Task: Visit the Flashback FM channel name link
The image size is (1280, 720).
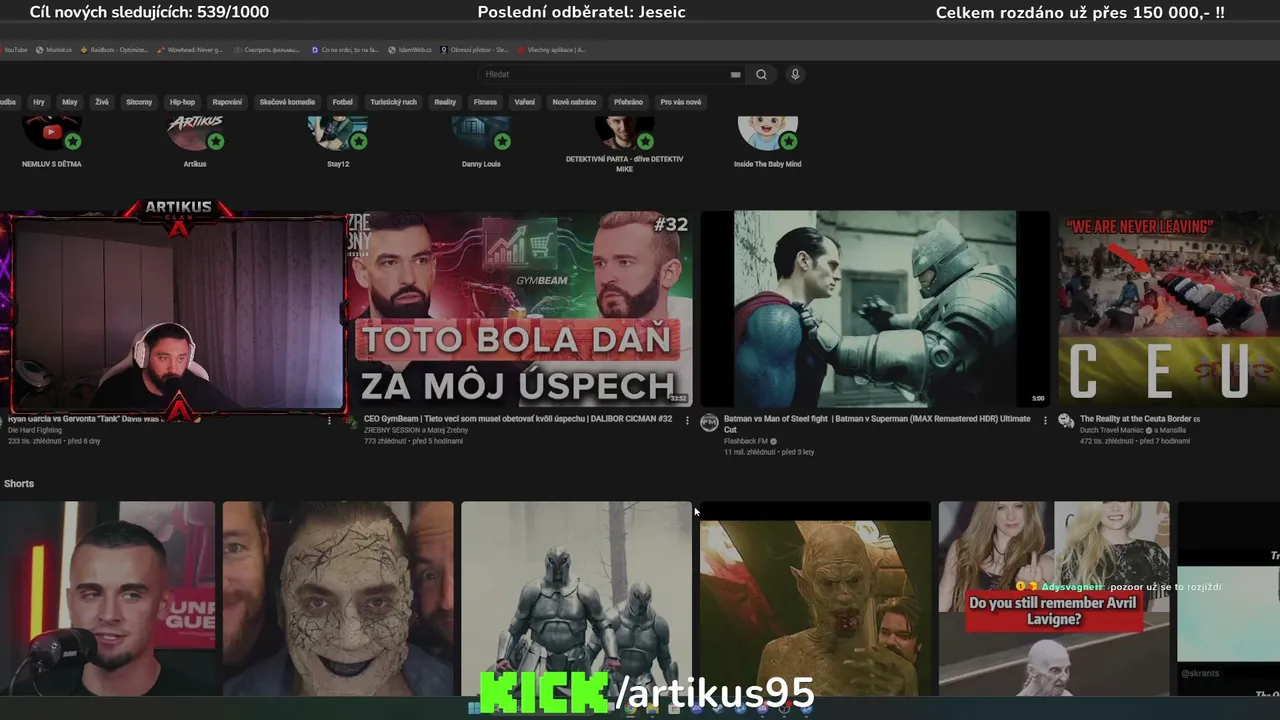Action: pyautogui.click(x=745, y=441)
